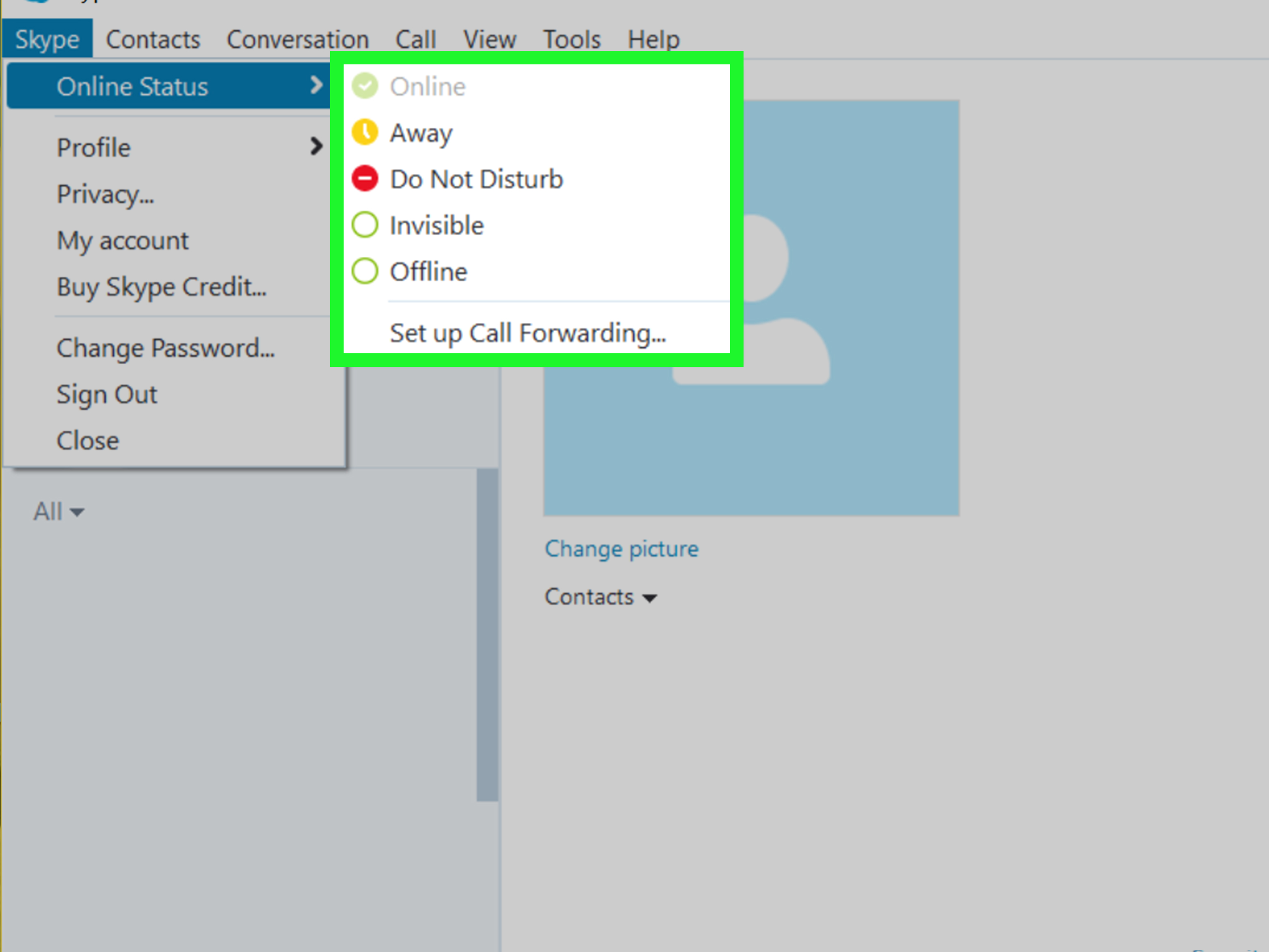Set status to Away text
The width and height of the screenshot is (1269, 952).
[421, 133]
